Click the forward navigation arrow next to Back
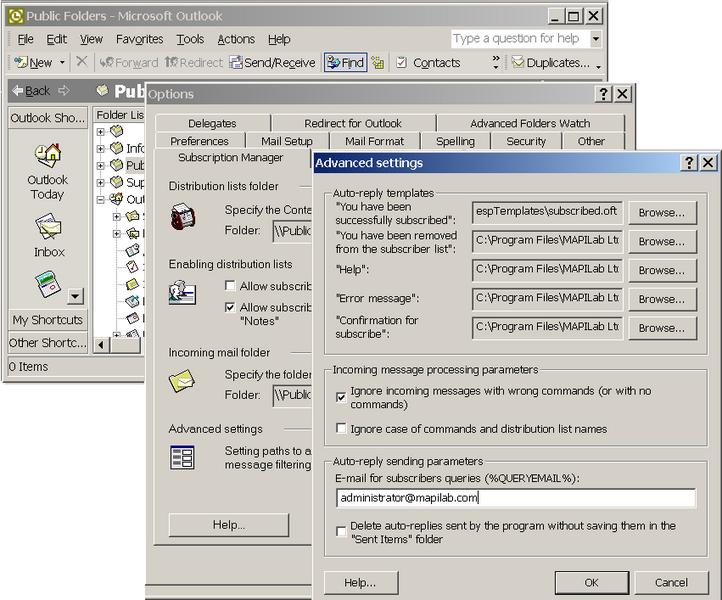The width and height of the screenshot is (722, 600). (64, 91)
